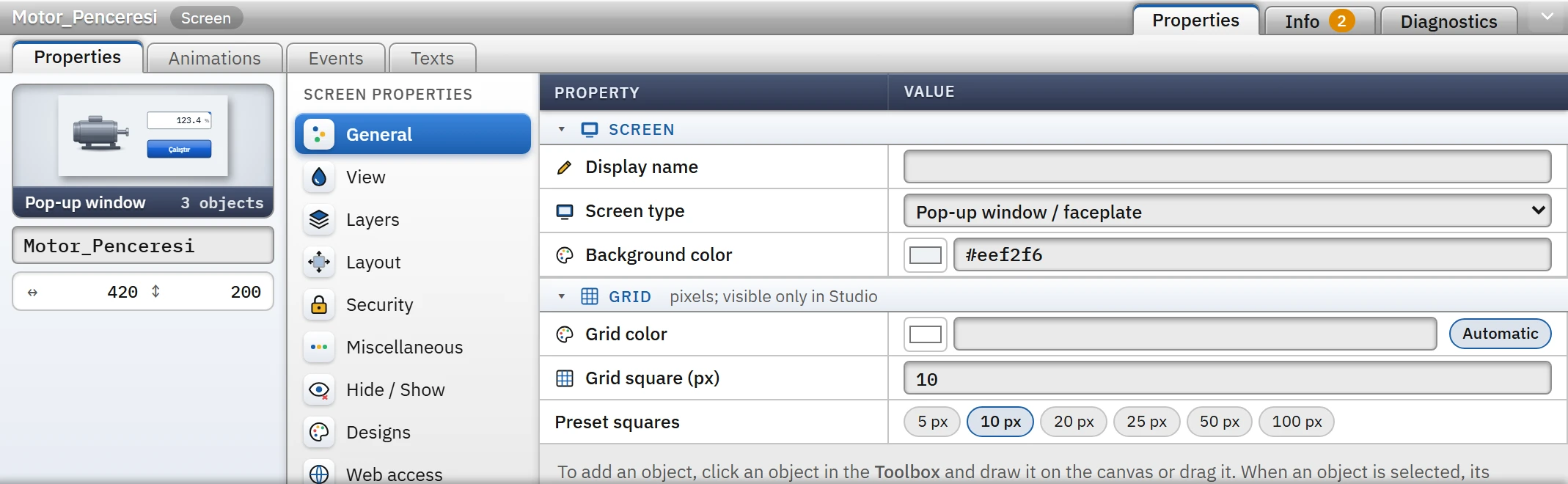Open the Miscellaneous dots icon
1568x484 pixels.
point(319,347)
